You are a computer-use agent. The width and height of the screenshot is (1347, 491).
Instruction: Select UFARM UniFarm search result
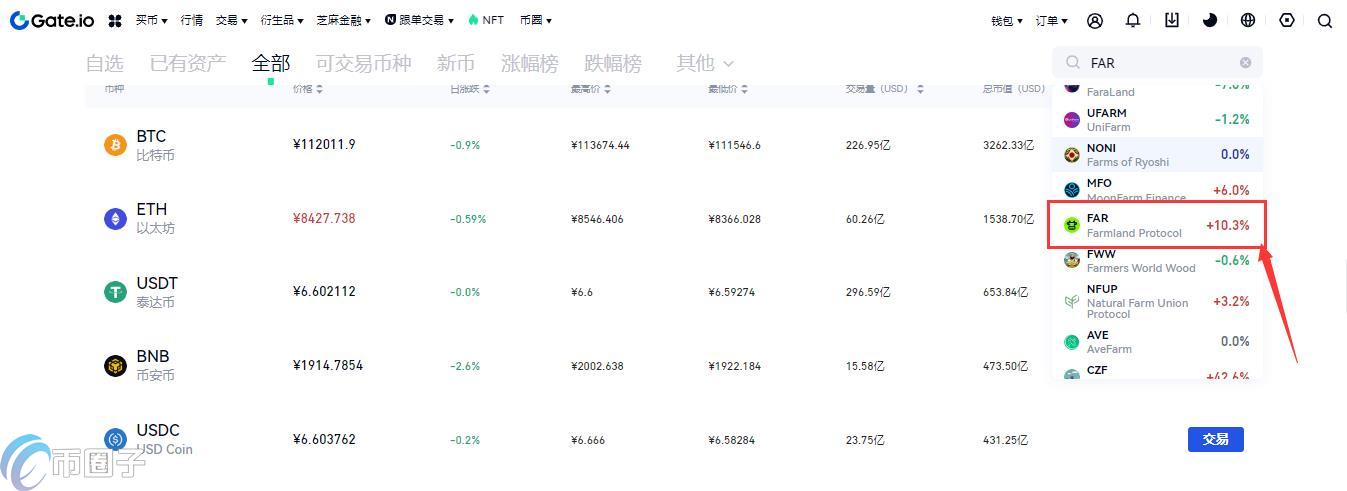tap(1157, 120)
